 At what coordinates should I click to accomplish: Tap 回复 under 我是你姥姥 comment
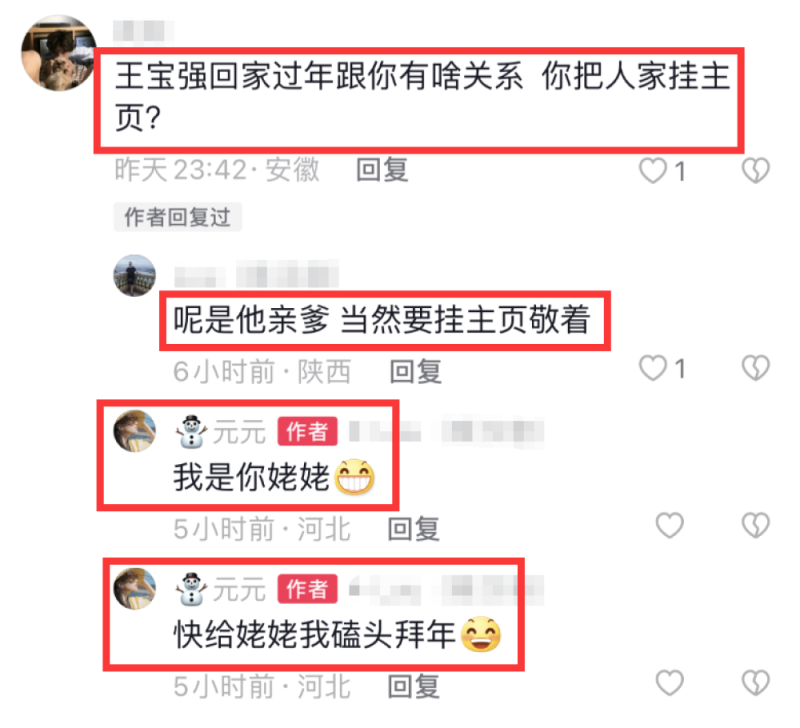(x=413, y=529)
